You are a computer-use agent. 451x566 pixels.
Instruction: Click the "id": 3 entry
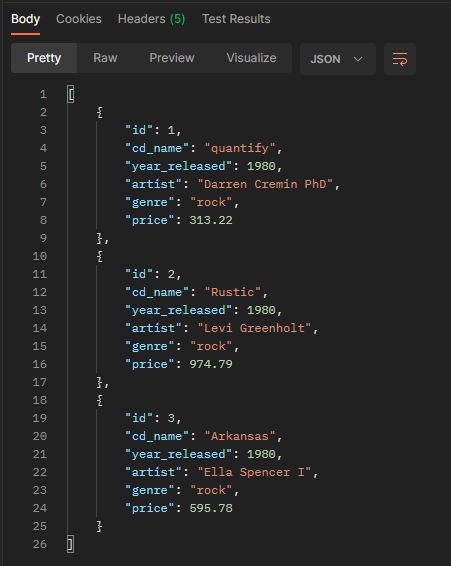point(153,418)
